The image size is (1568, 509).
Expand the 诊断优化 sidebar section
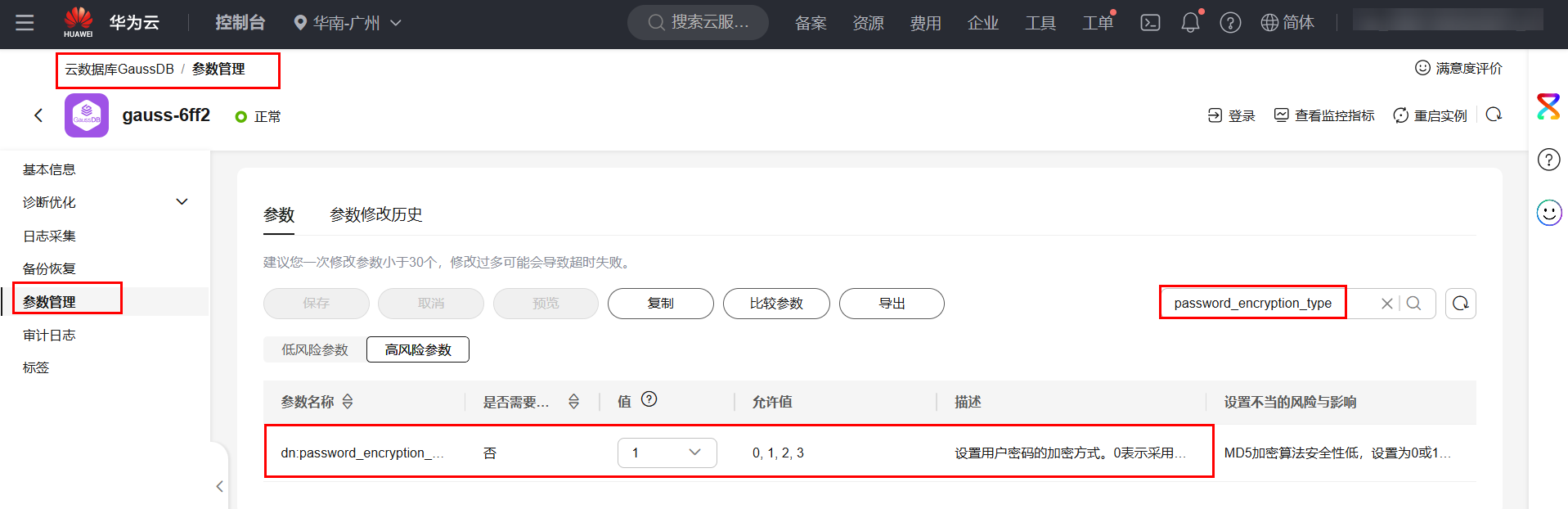pyautogui.click(x=182, y=202)
